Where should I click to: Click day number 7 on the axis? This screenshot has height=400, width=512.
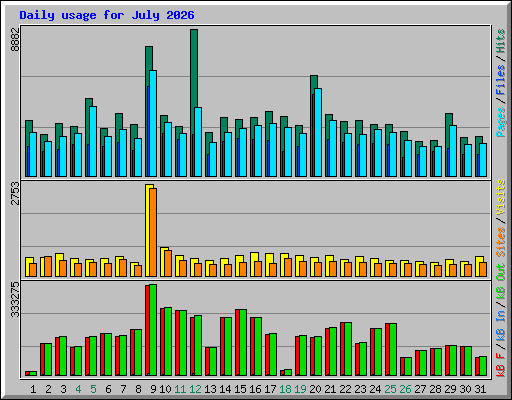(123, 389)
